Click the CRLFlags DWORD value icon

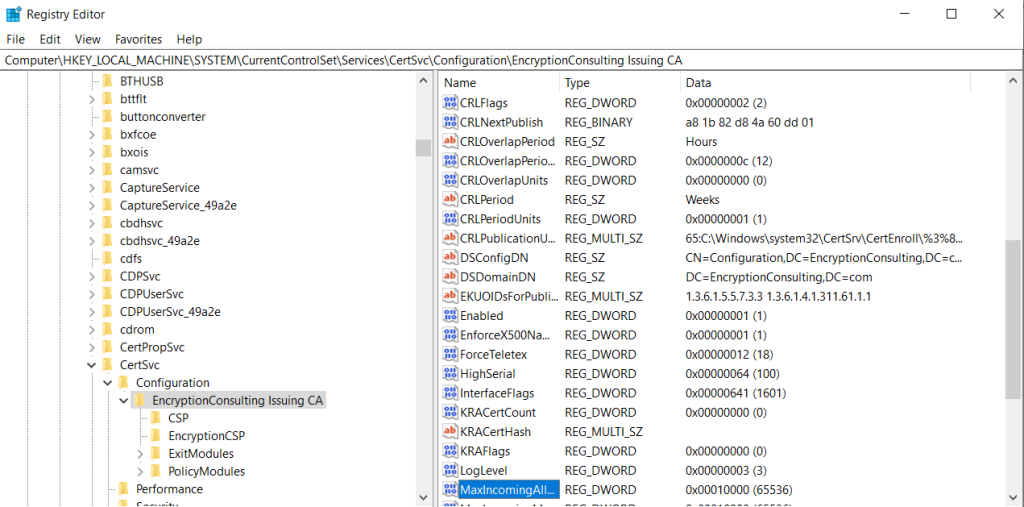(x=450, y=103)
